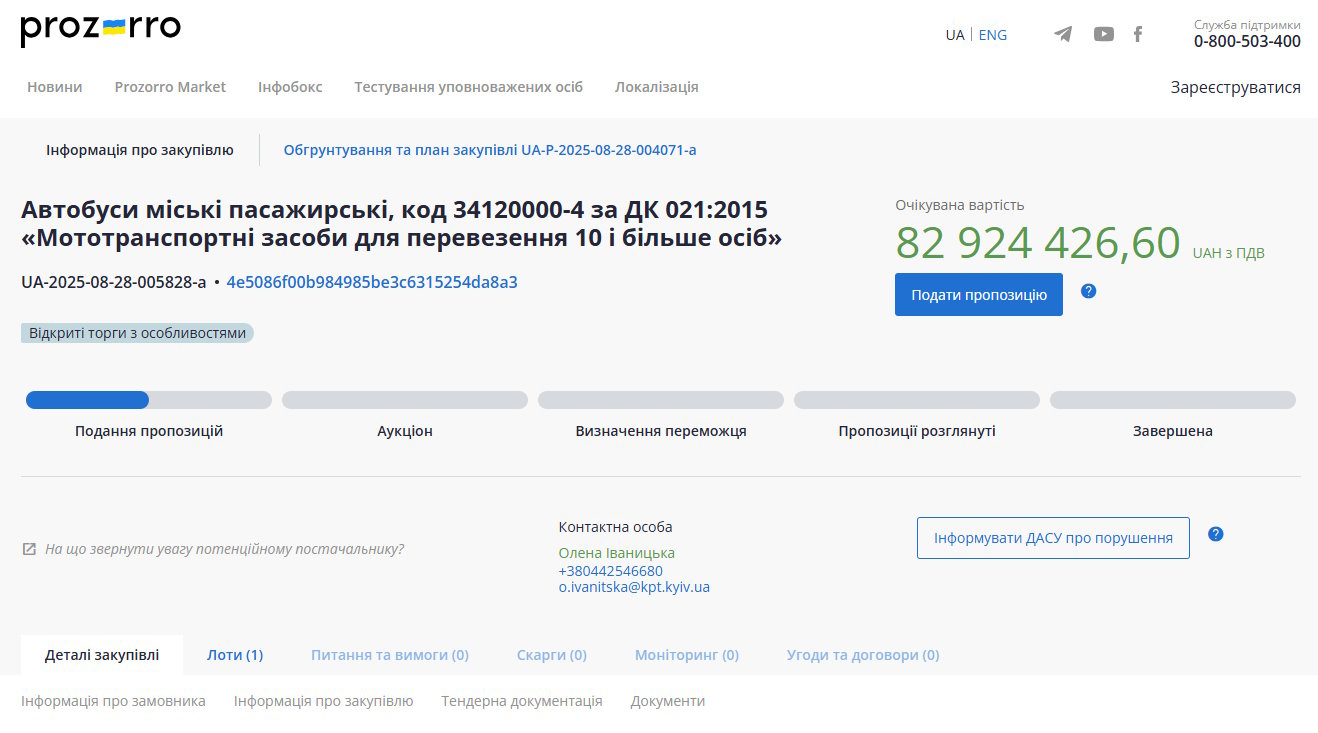Click the Подання пропозицій progress bar
1318x733 pixels.
click(148, 400)
